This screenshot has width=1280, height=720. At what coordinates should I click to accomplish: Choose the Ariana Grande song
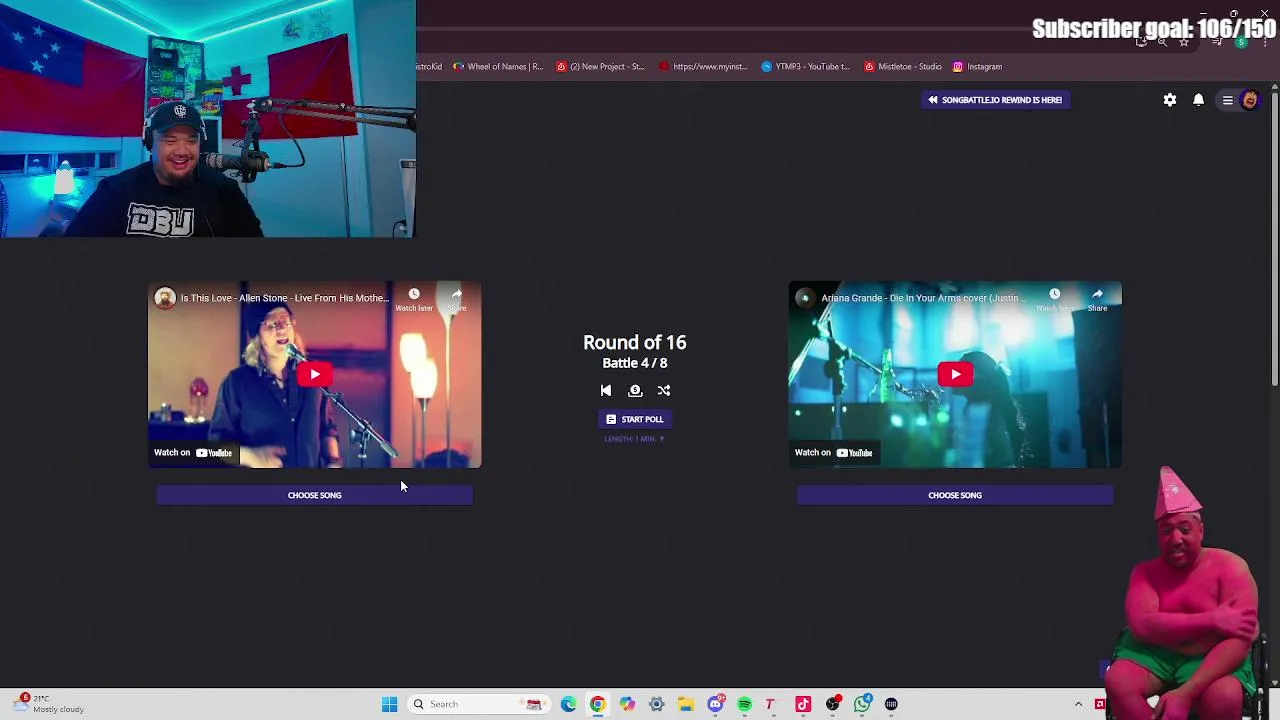(955, 495)
